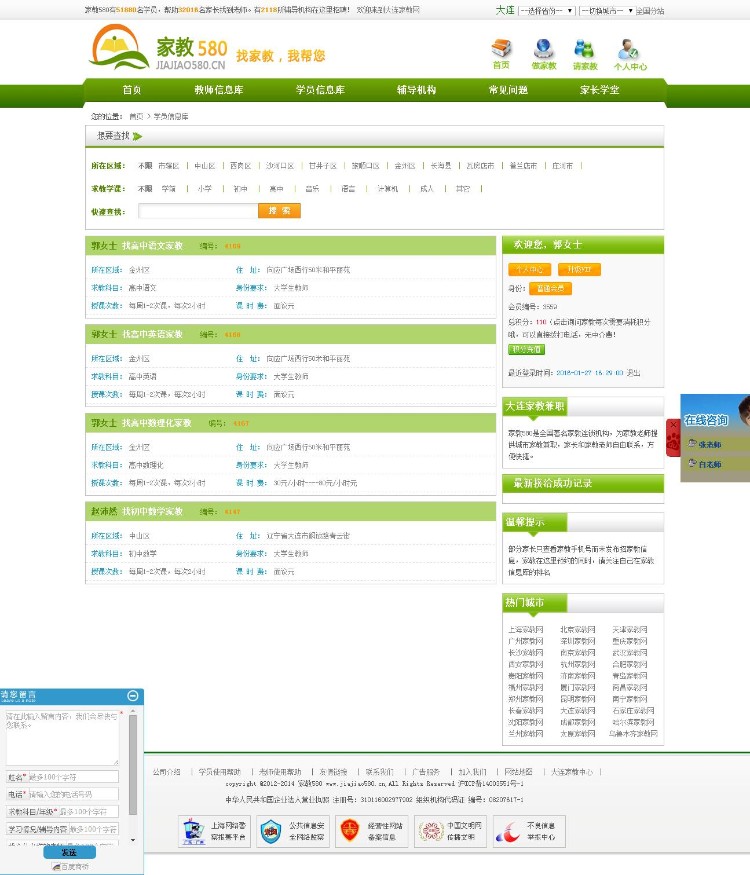Image resolution: width=750 pixels, height=875 pixels.
Task: Filter region by 庄河市
Action: pos(562,166)
